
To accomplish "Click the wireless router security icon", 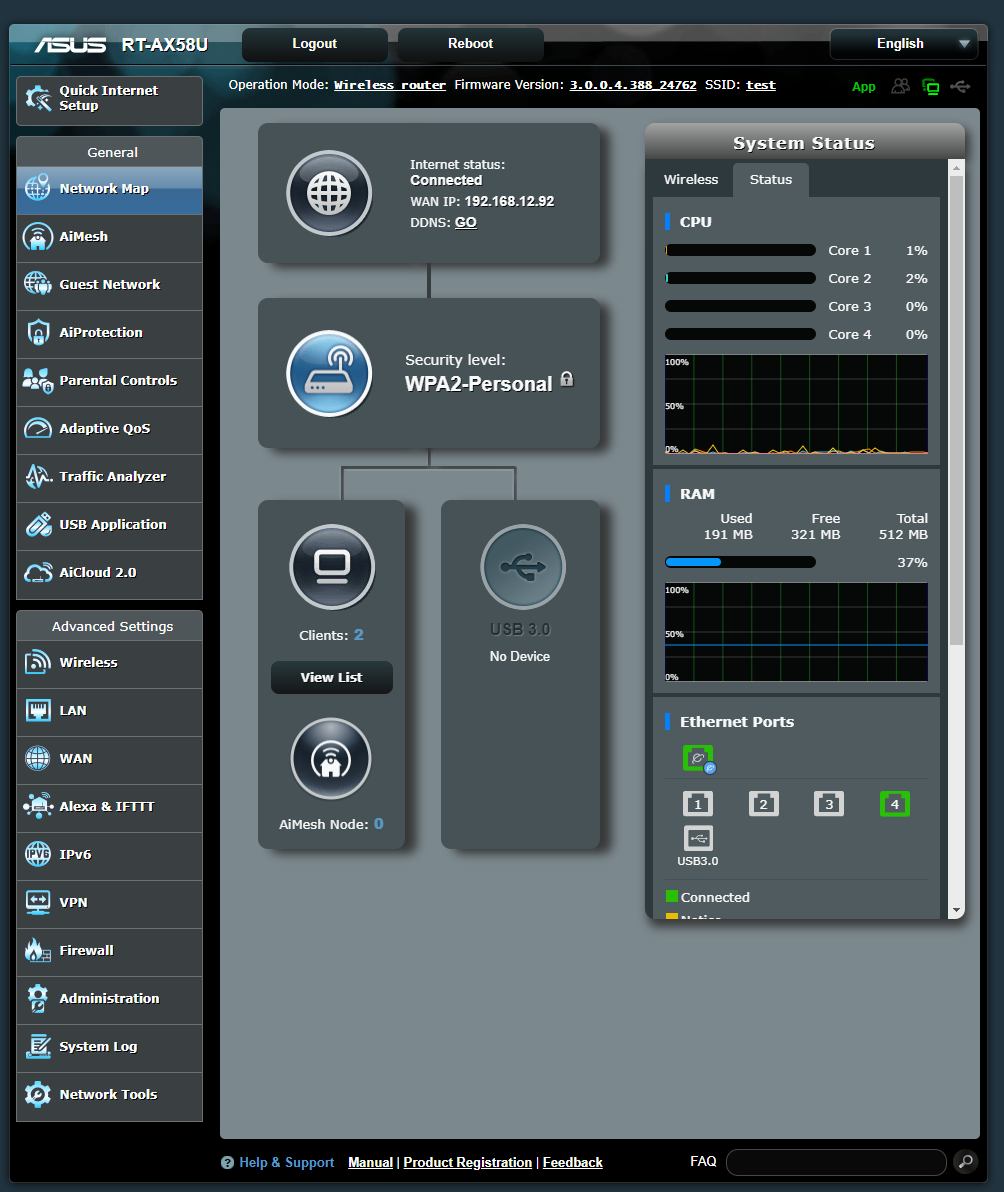I will point(329,373).
